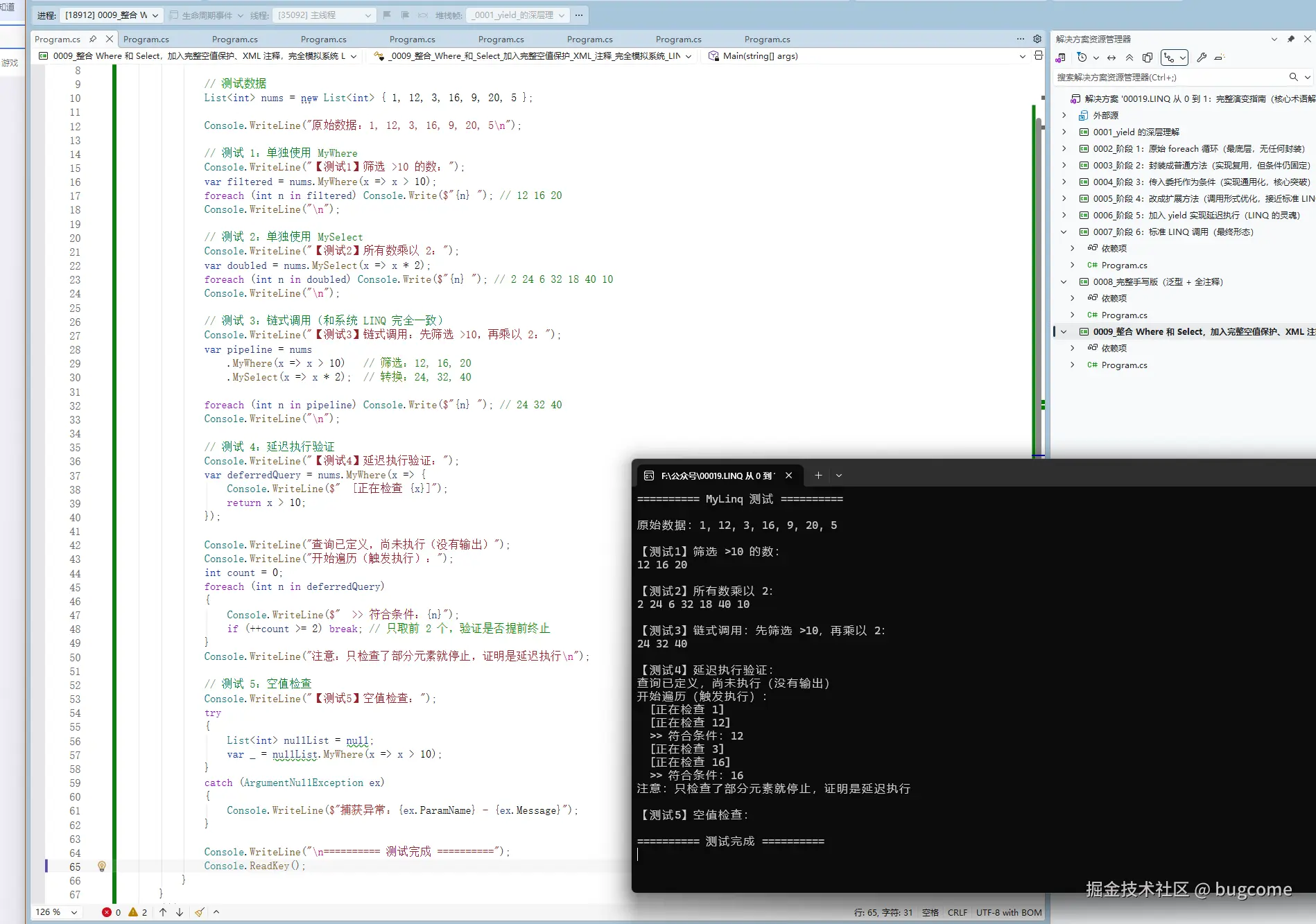The image size is (1316, 924).
Task: Click the error count indicator
Action: [111, 912]
